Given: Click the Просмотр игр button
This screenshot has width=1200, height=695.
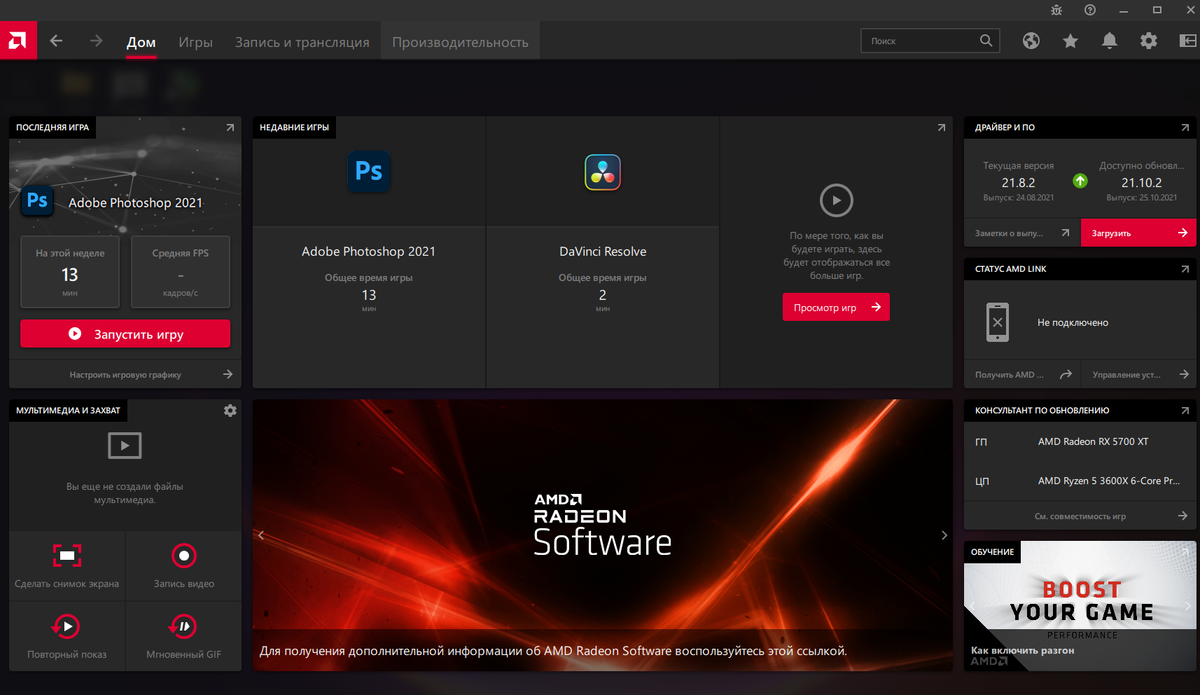Looking at the screenshot, I should (836, 307).
